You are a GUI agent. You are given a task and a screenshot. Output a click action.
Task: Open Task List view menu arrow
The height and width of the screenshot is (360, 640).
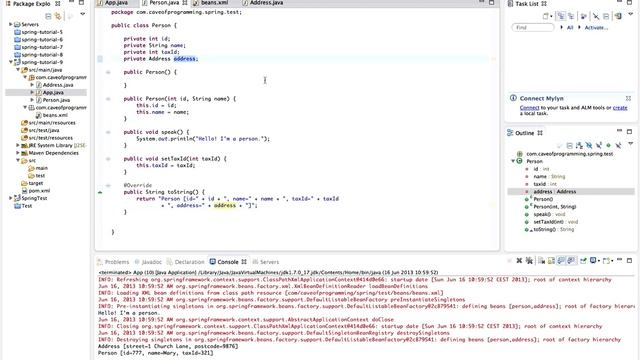tap(631, 14)
